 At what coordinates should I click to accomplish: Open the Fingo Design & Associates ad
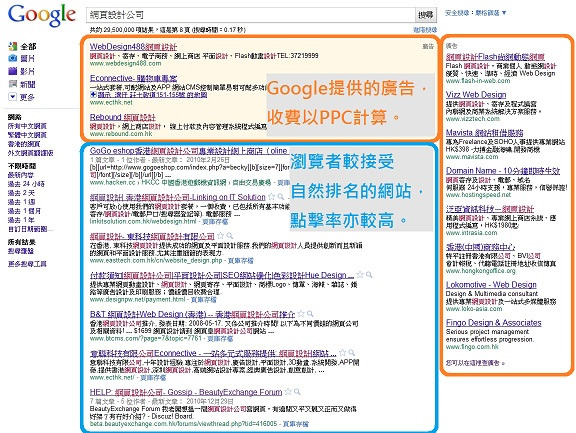493,323
